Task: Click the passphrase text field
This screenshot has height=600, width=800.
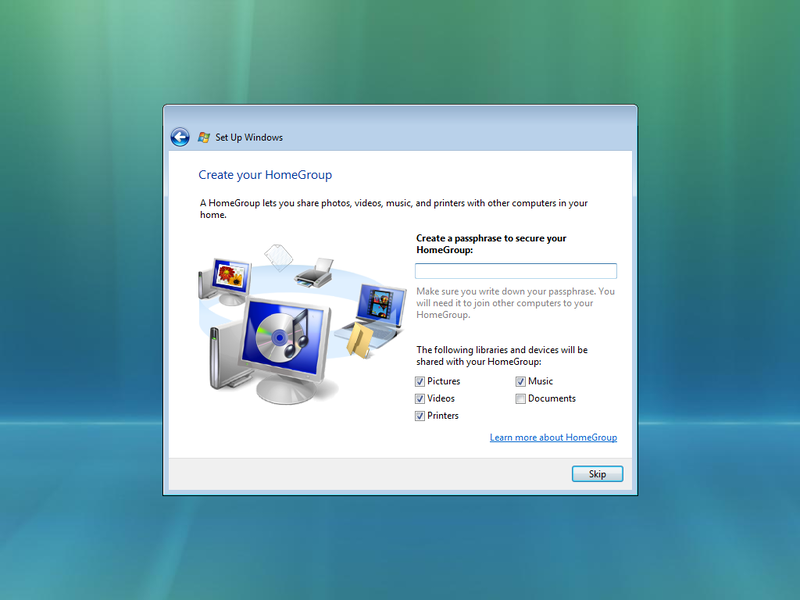Action: [516, 270]
